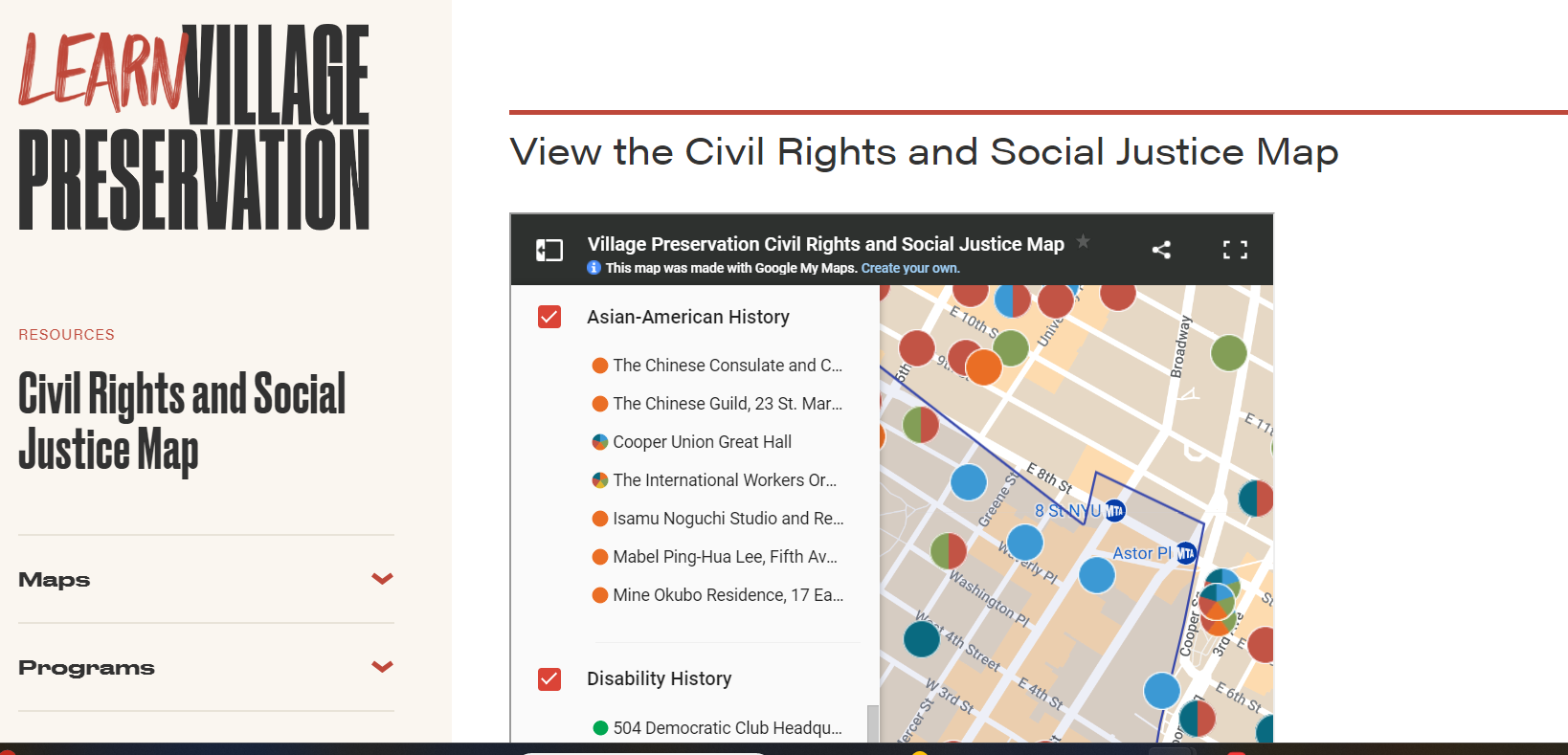
Task: Open the Resources breadcrumb link
Action: (x=66, y=335)
